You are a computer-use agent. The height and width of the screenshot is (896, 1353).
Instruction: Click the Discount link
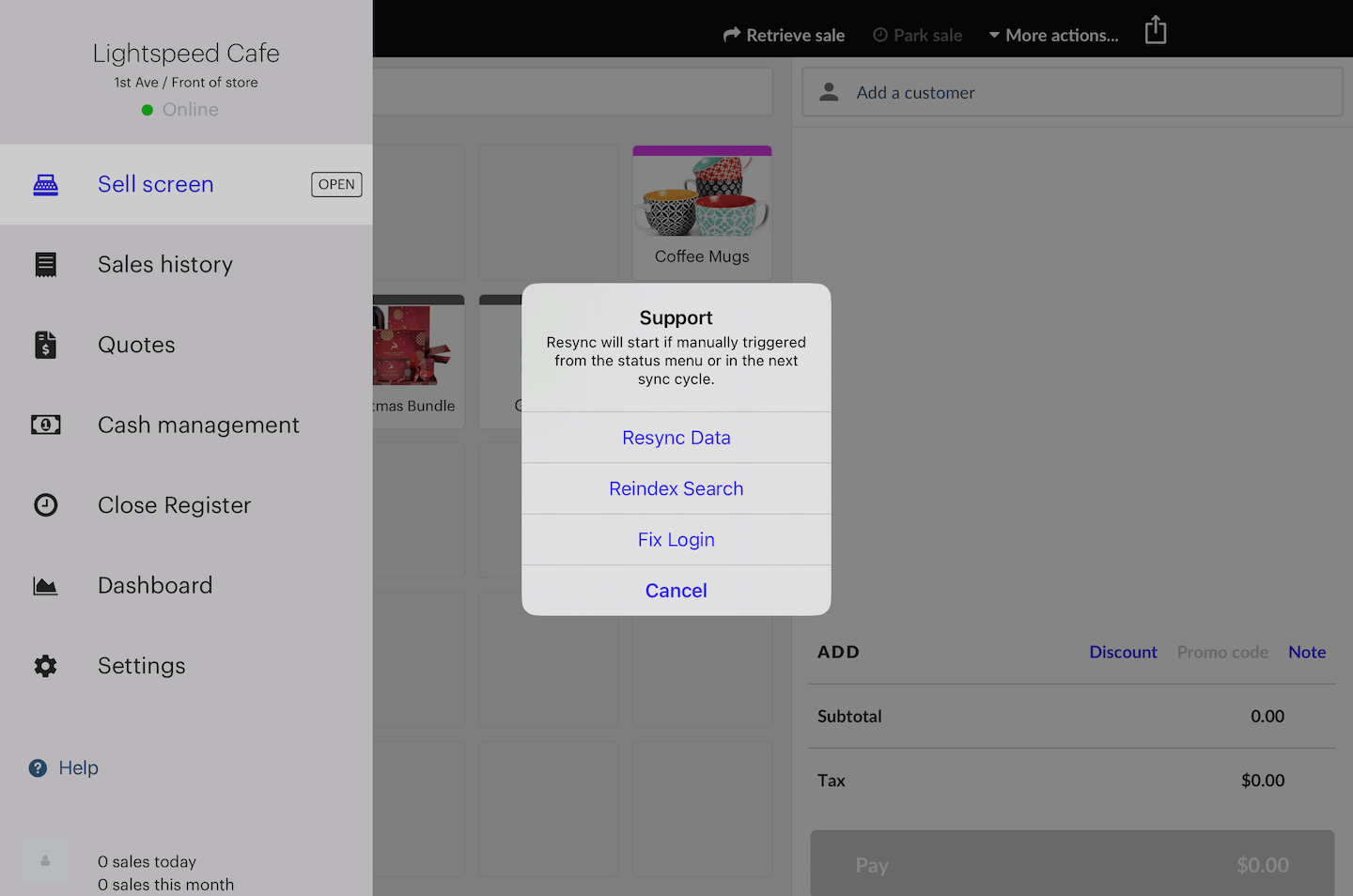pyautogui.click(x=1123, y=652)
